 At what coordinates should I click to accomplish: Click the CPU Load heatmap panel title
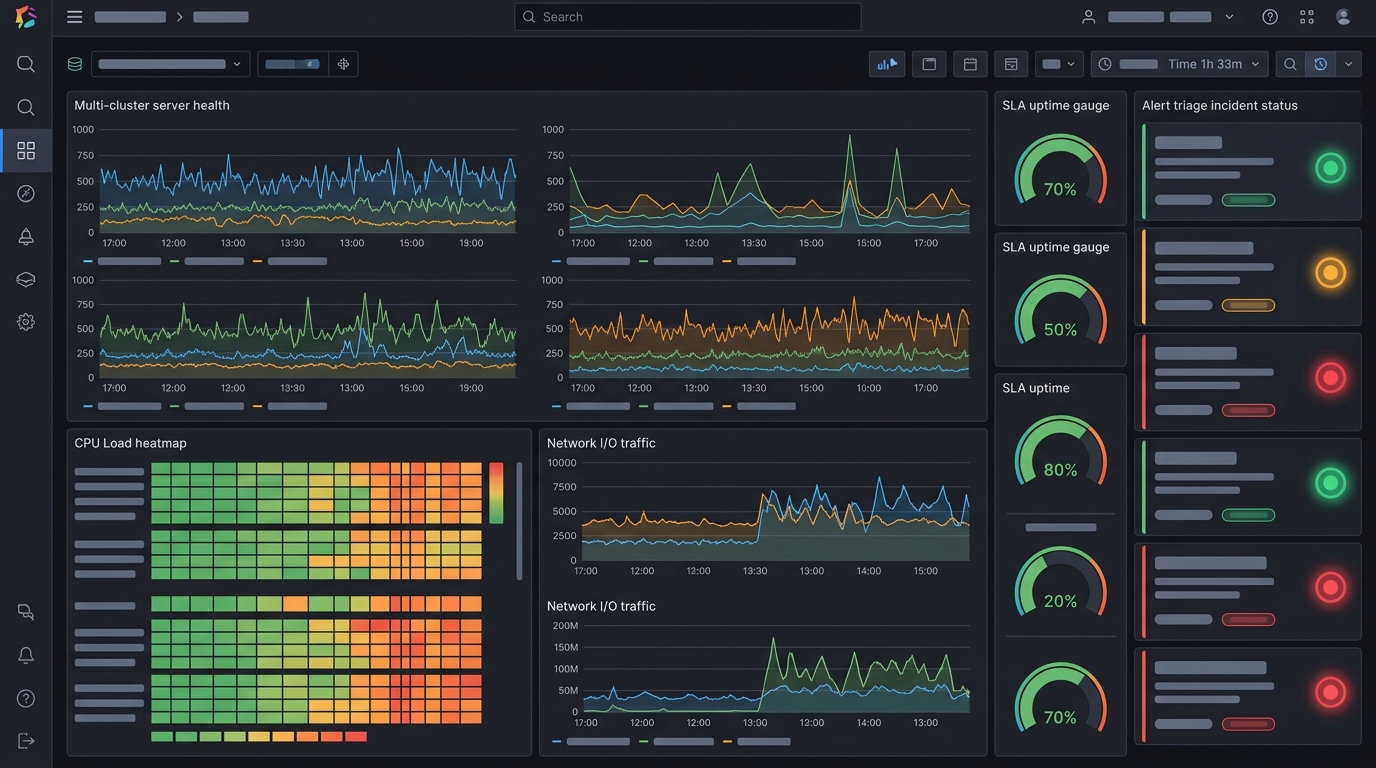coord(130,443)
